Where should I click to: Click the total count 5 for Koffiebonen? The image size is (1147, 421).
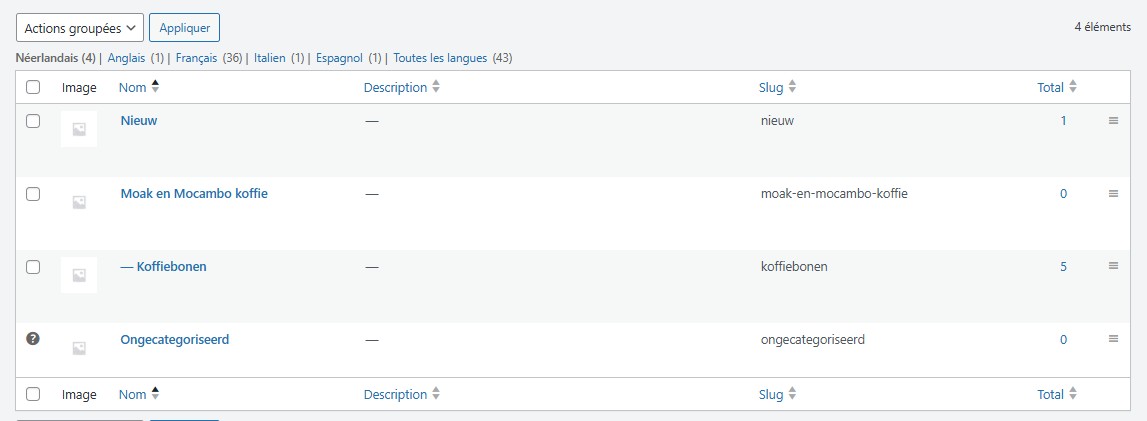(1063, 267)
